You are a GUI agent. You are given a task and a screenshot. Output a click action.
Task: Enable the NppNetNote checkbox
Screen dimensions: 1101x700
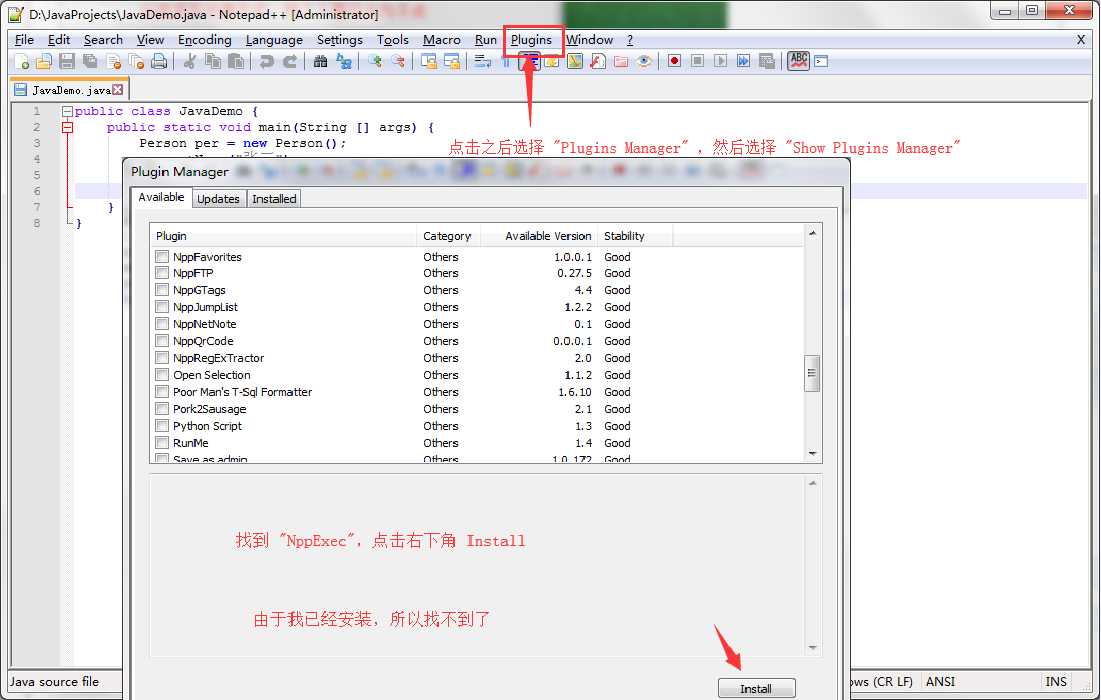[x=162, y=324]
